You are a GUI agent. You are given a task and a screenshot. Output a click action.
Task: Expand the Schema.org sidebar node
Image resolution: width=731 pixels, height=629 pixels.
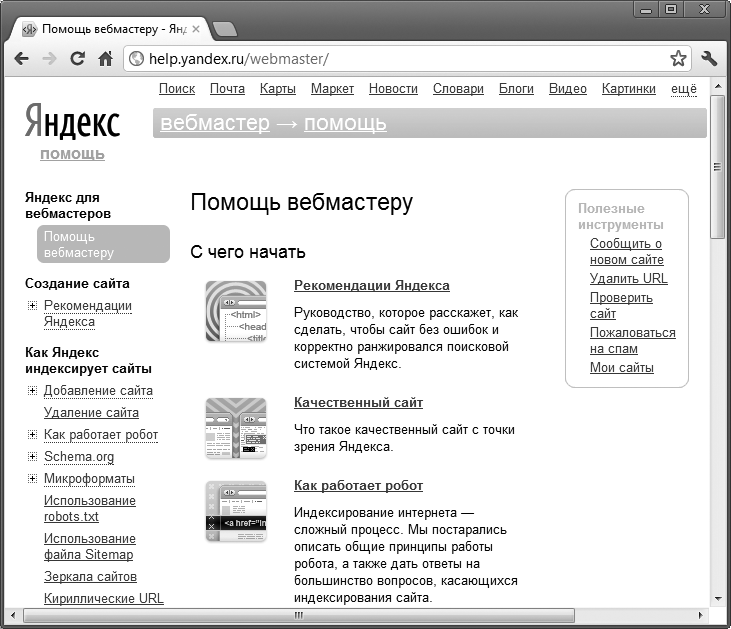pyautogui.click(x=32, y=456)
